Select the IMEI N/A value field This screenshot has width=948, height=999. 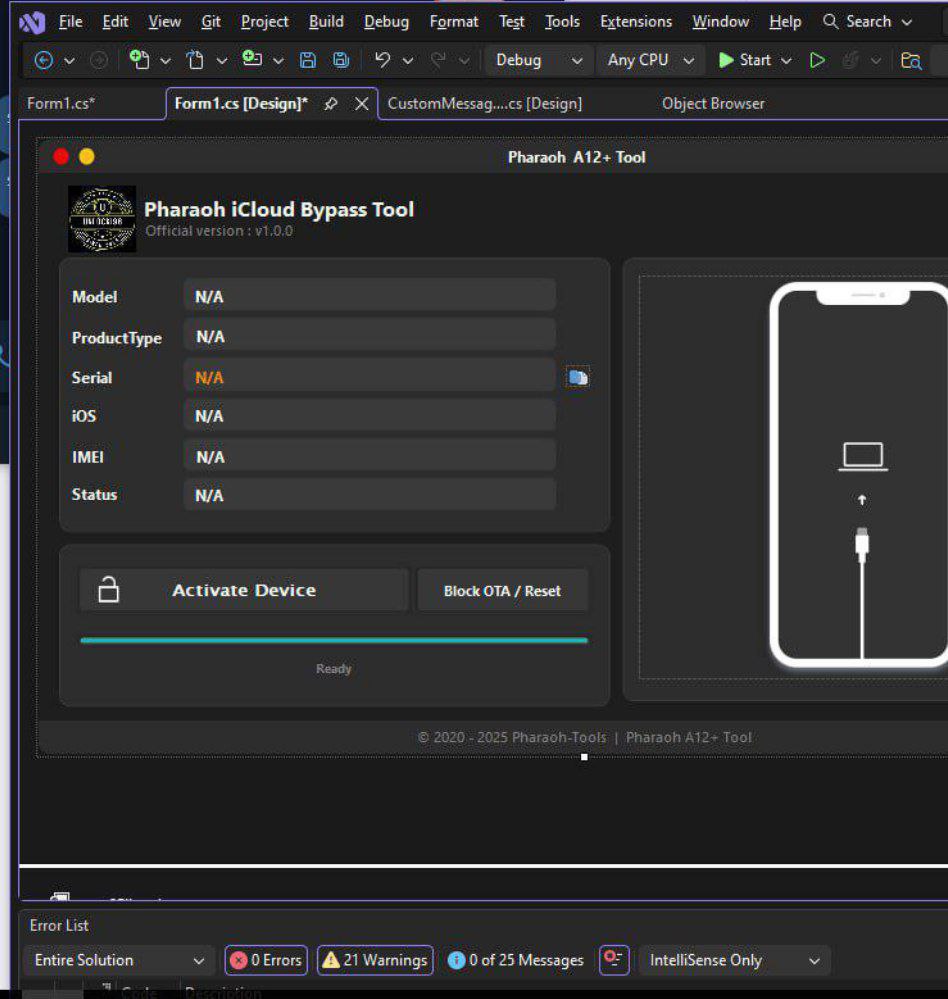point(370,457)
